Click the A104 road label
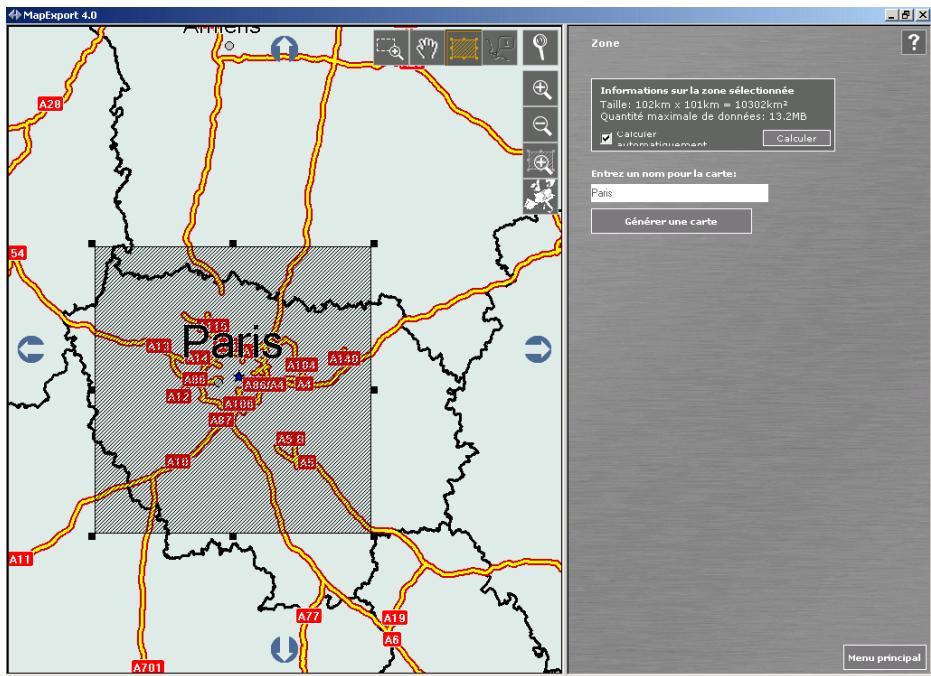 301,364
